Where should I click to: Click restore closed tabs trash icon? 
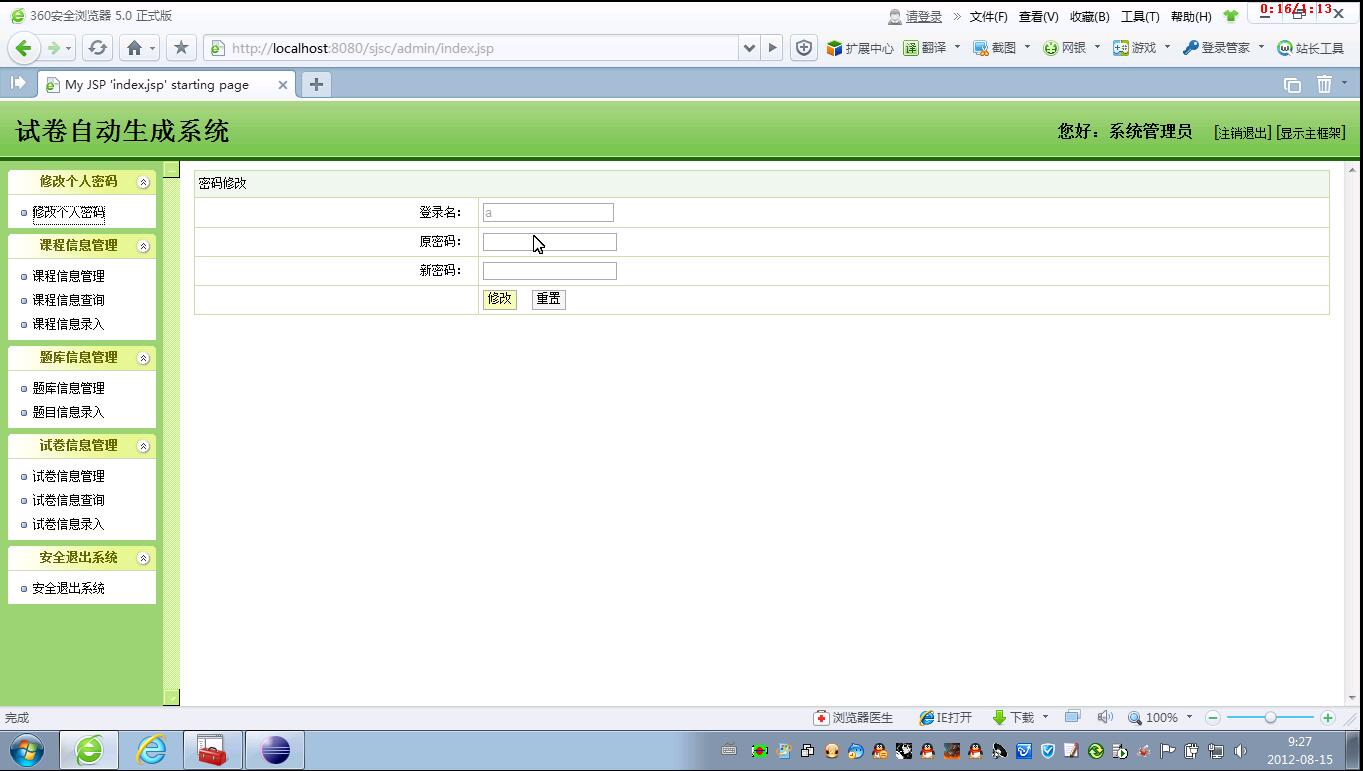(1324, 85)
